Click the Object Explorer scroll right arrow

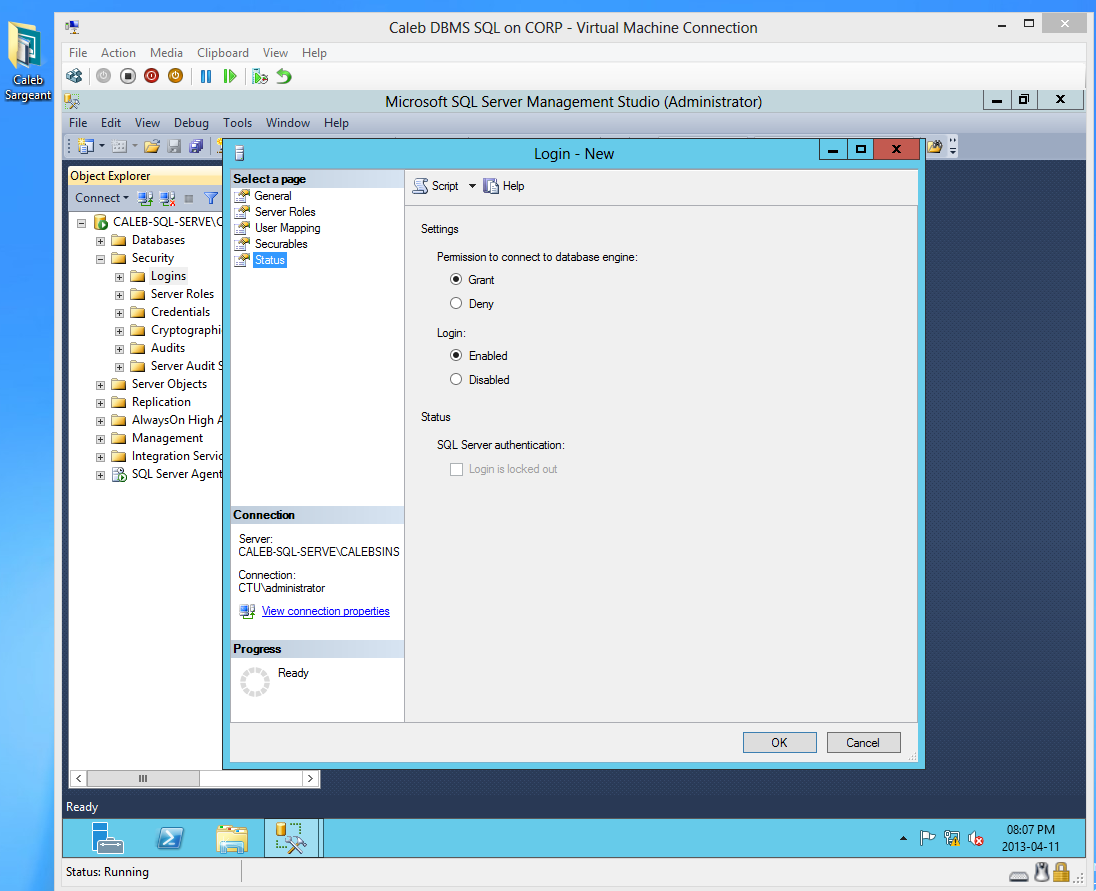pyautogui.click(x=311, y=778)
